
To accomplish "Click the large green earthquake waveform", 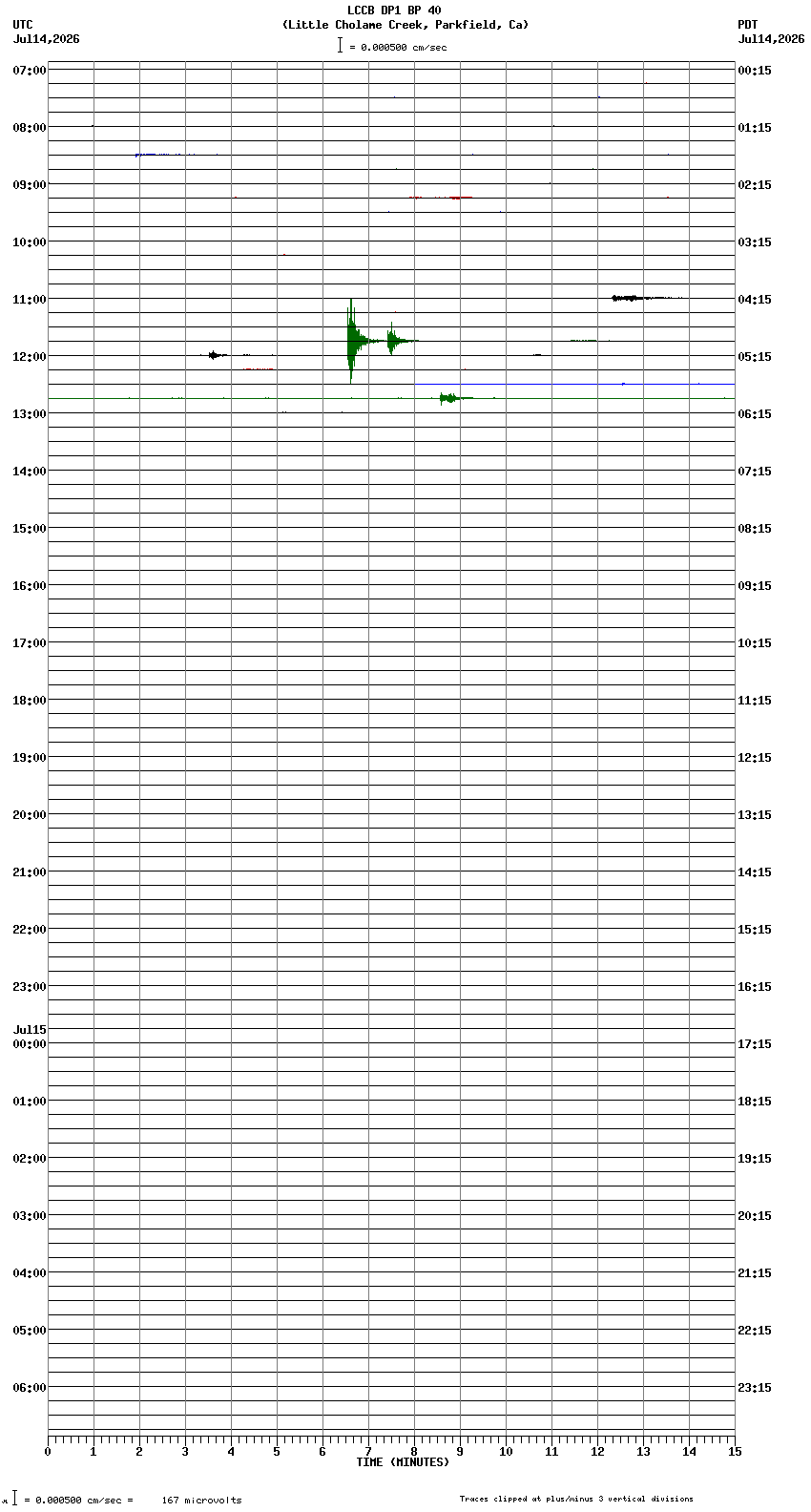I will 353,341.
